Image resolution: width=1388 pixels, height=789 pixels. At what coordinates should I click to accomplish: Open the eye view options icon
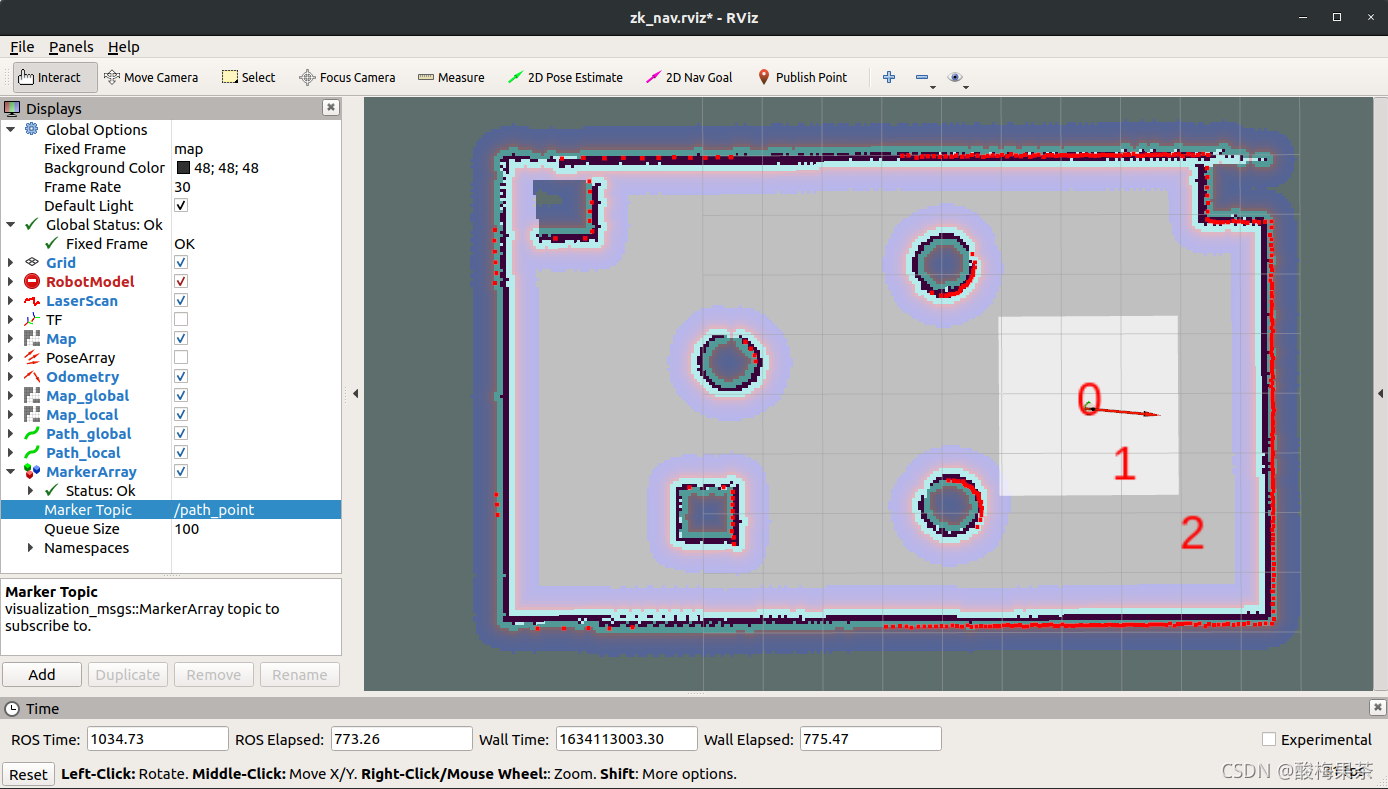coord(956,77)
